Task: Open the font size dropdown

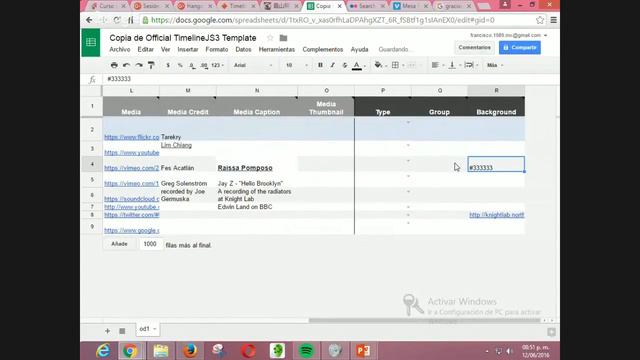Action: [296, 65]
